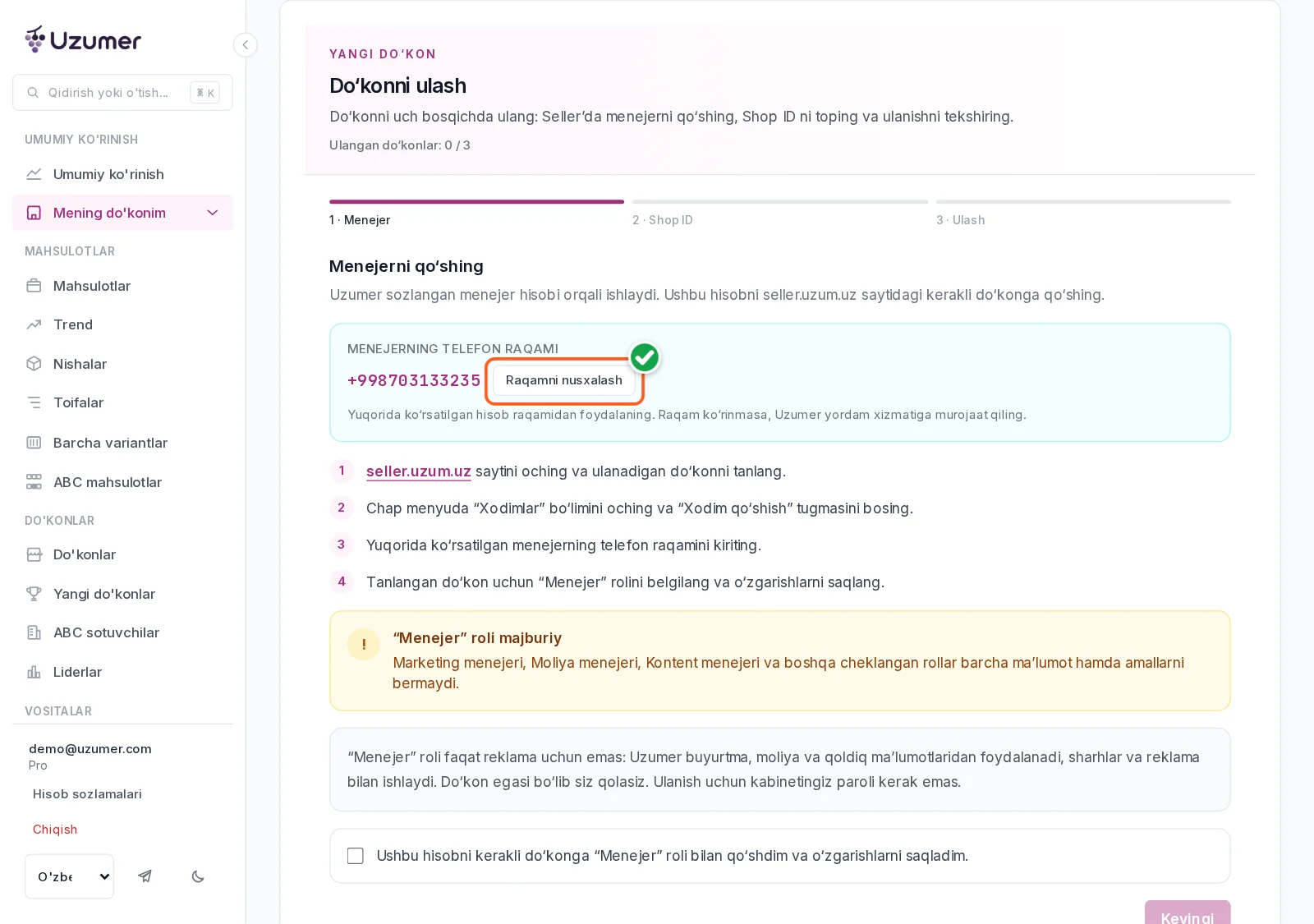
Task: Click the manager phone number +998703133235
Action: click(x=414, y=380)
